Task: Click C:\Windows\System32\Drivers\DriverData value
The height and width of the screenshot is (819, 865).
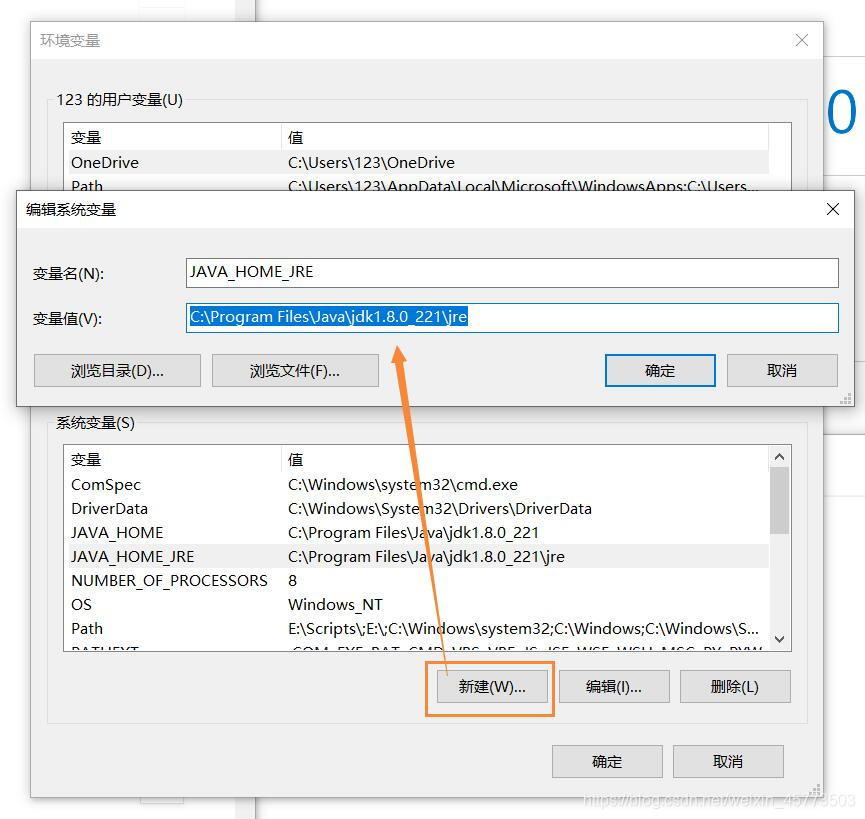Action: (440, 508)
